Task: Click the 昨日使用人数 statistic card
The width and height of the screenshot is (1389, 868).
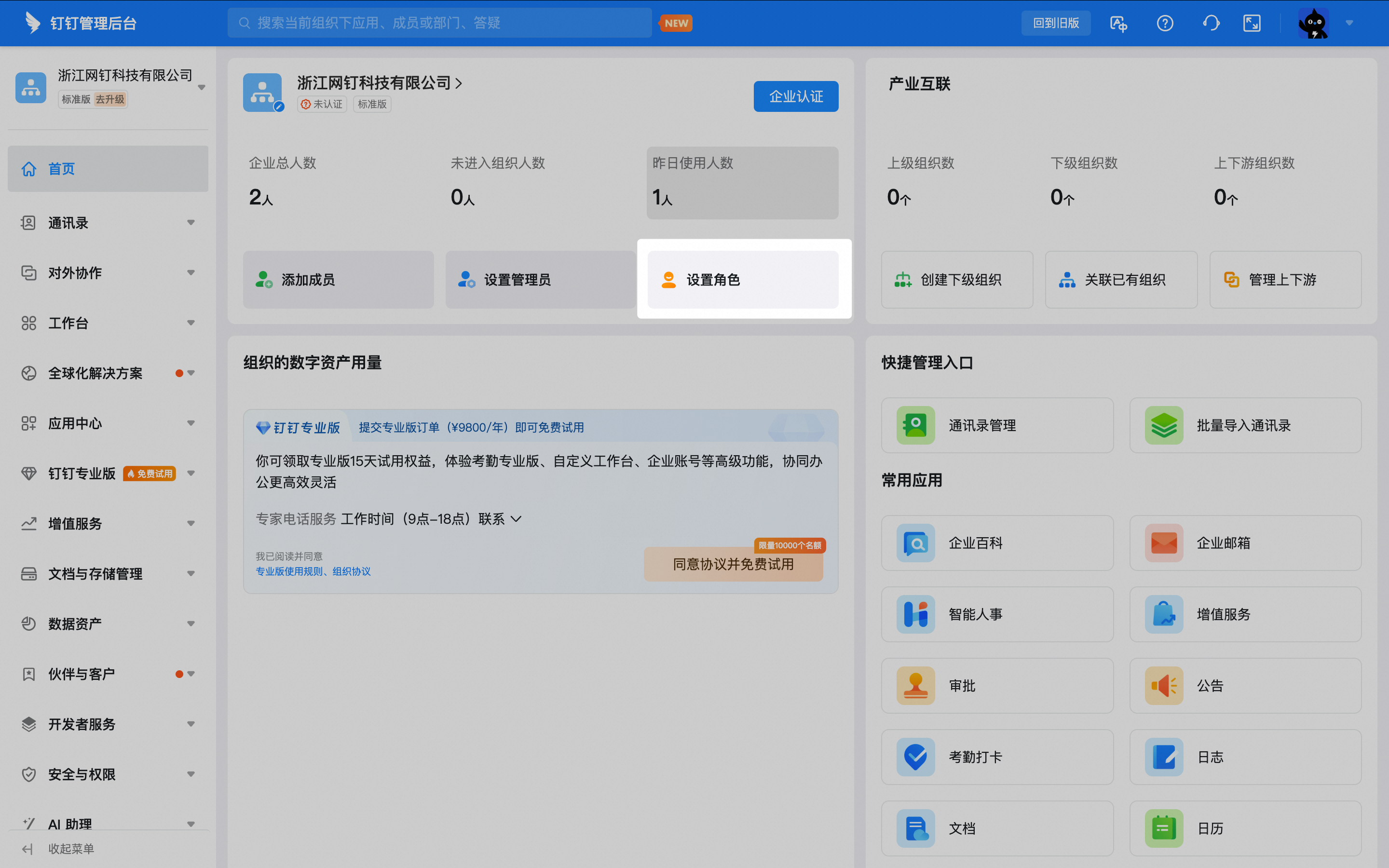Action: [x=742, y=183]
